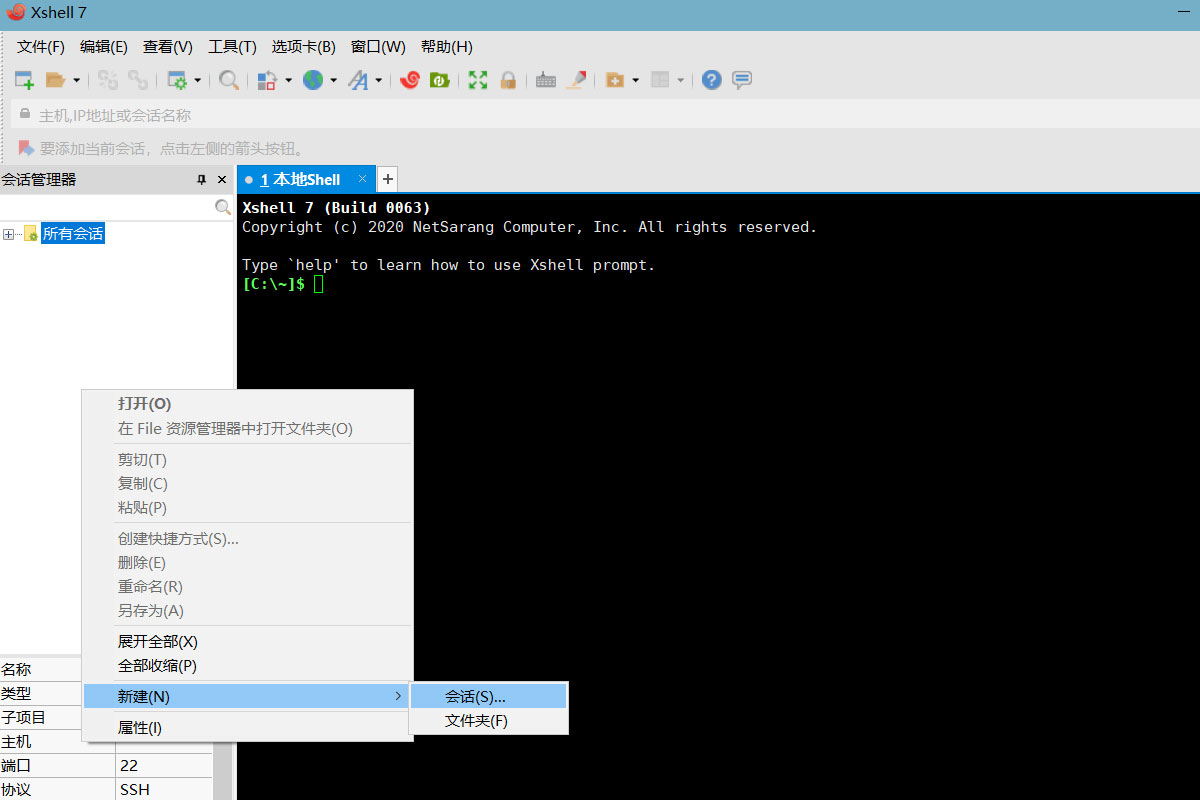
Task: Click the lock icon in the address bar
Action: (25, 114)
